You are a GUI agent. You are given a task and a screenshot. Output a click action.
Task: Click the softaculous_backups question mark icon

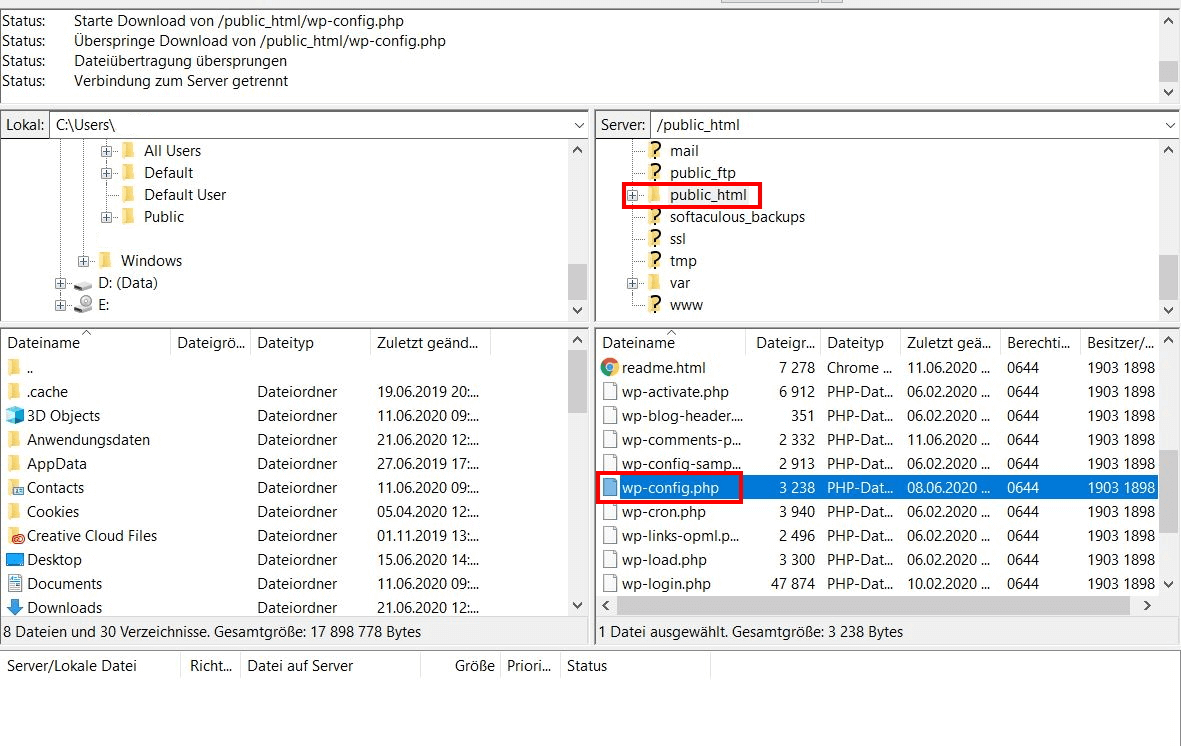click(x=655, y=216)
